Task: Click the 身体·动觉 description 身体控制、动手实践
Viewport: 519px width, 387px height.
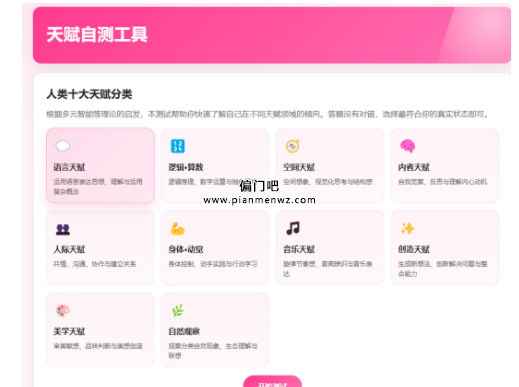Action: (x=213, y=264)
